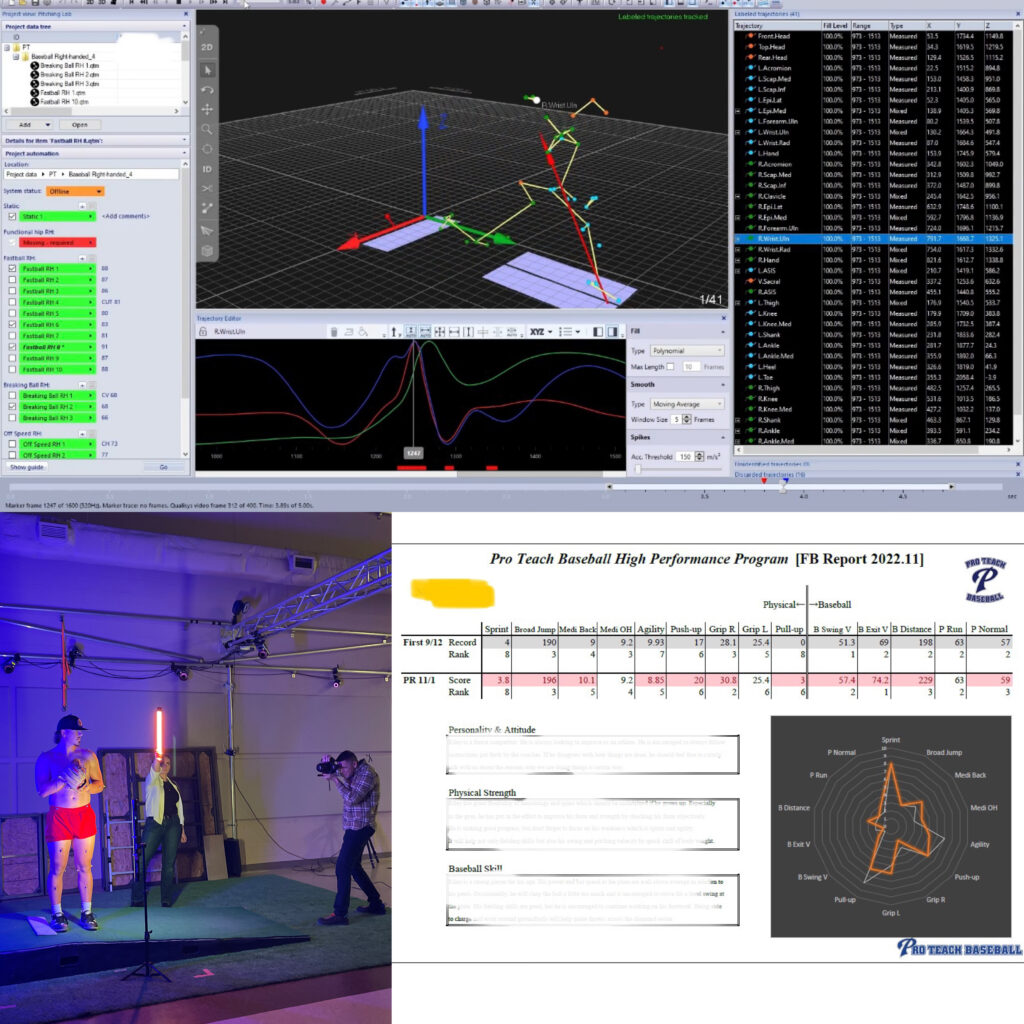Screen dimensions: 1024x1024
Task: Pick the magnifier zoom tool in viewport
Action: tap(207, 129)
